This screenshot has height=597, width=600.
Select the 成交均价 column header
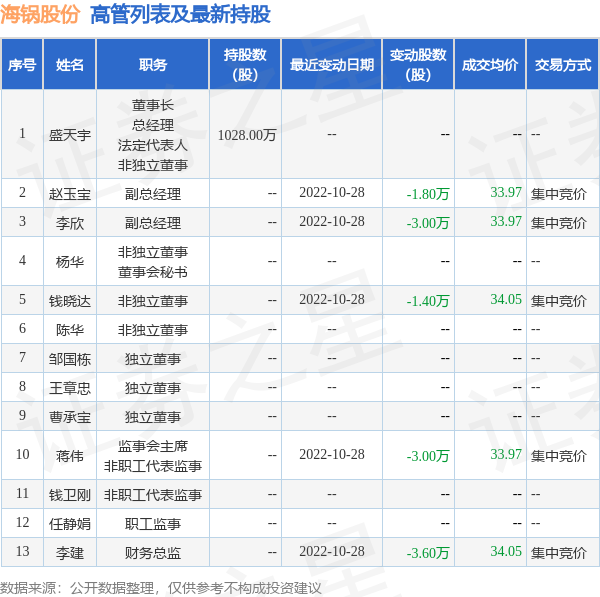(x=490, y=65)
